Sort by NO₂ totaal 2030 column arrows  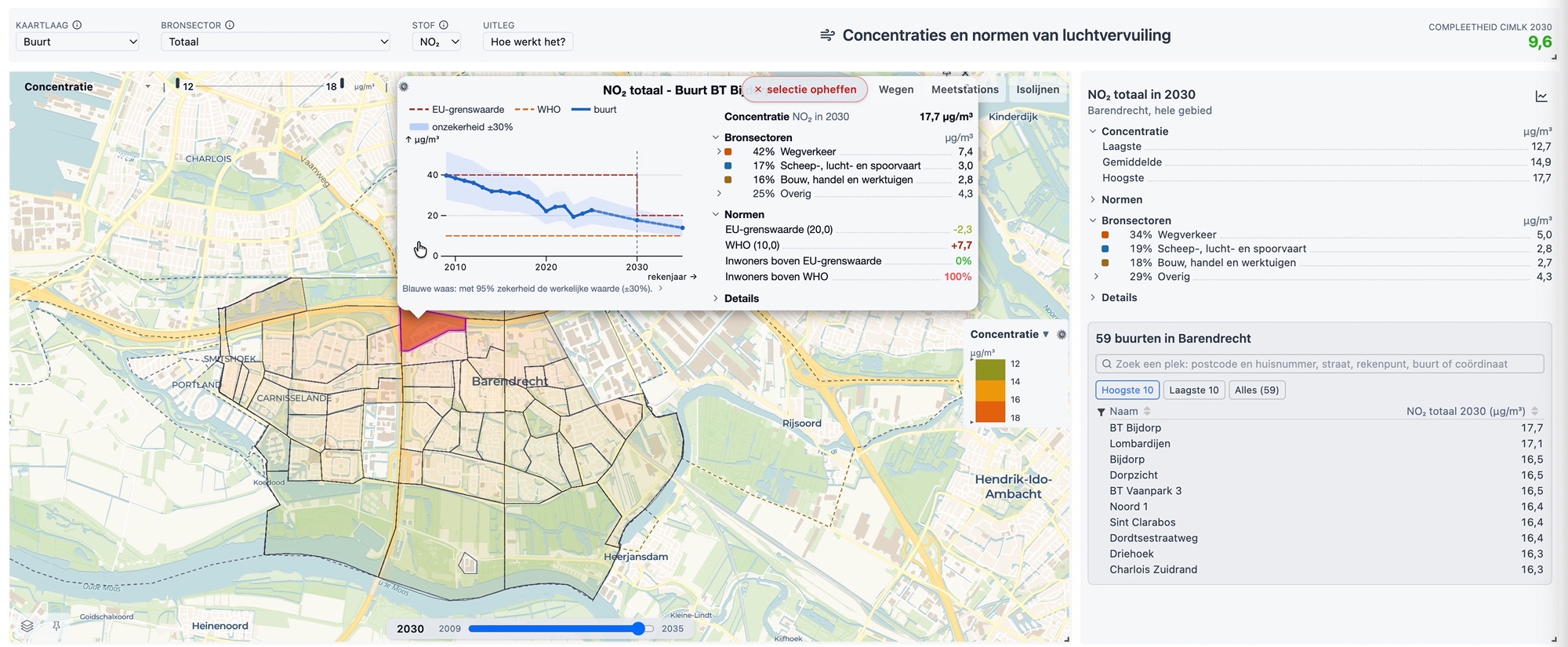(1534, 411)
